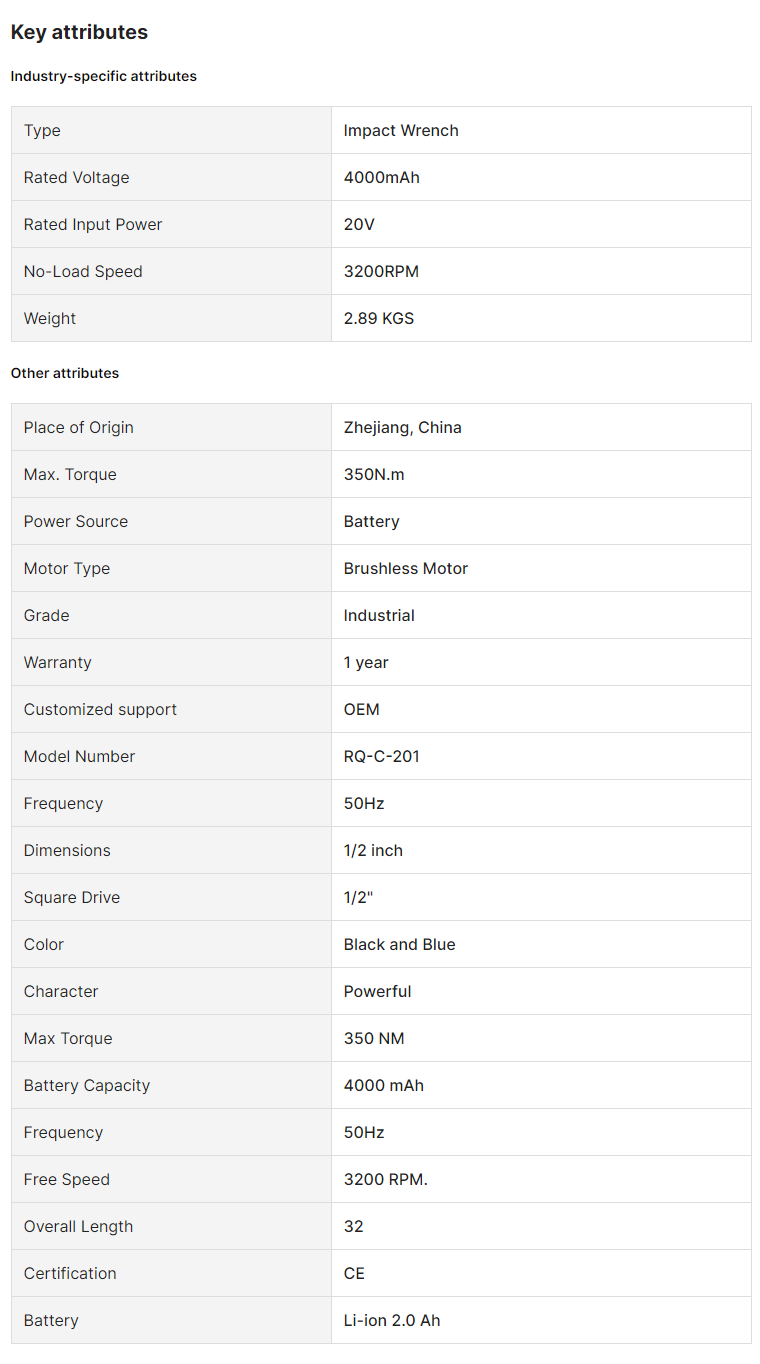Click the "Brushless Motor" value

(x=406, y=569)
